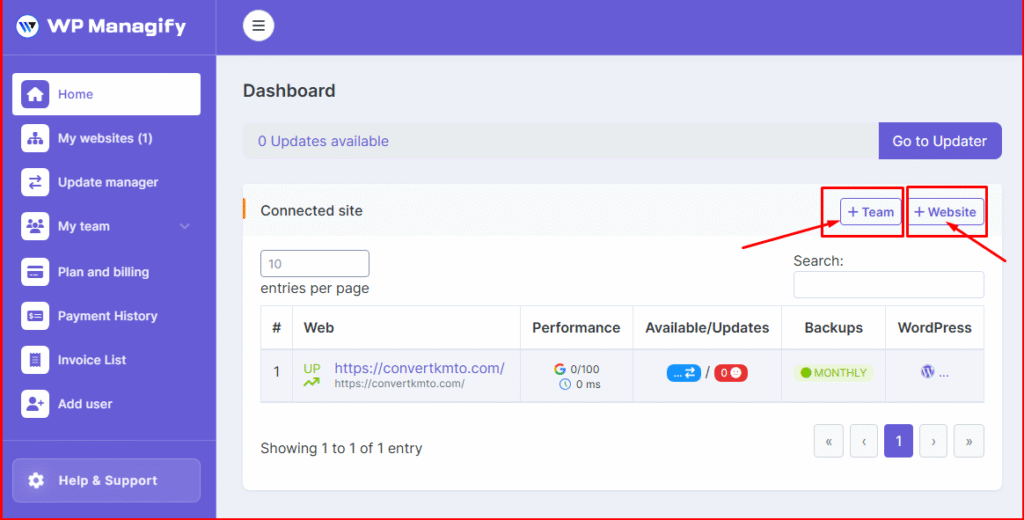The width and height of the screenshot is (1024, 520).
Task: Open the Invoice List menu item
Action: click(x=106, y=359)
